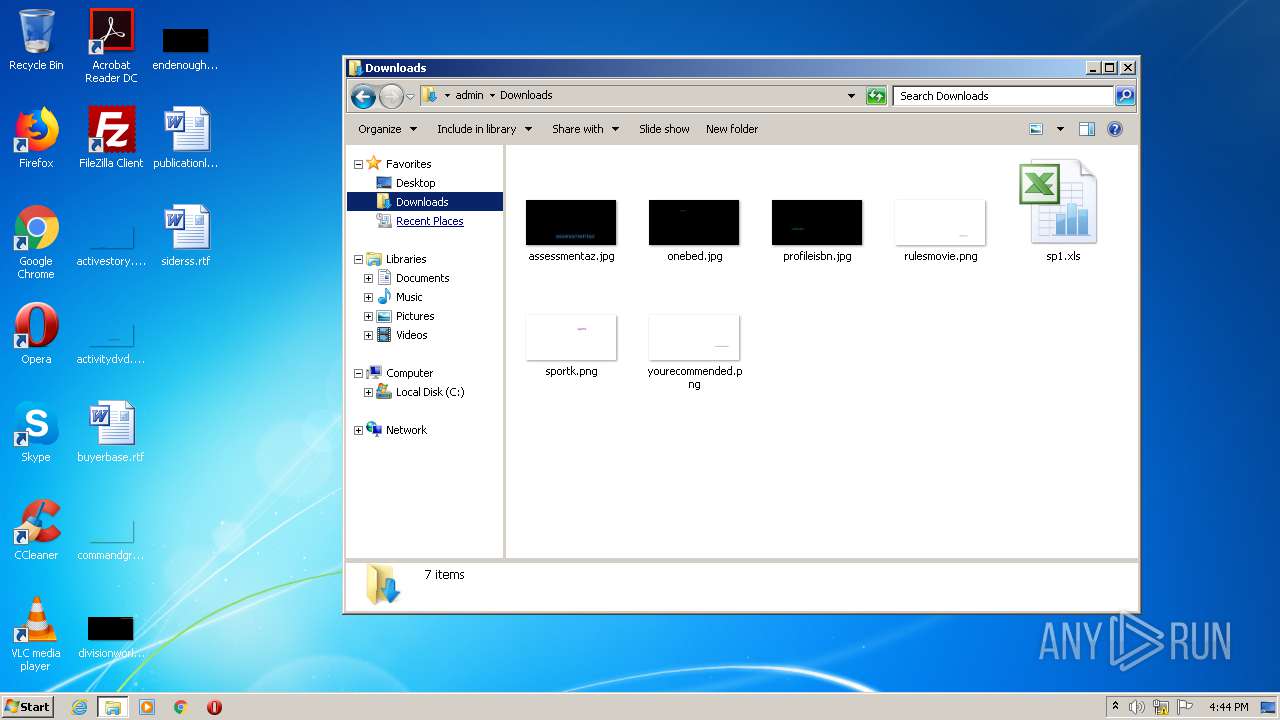Open the address bar history dropdown

coord(852,96)
